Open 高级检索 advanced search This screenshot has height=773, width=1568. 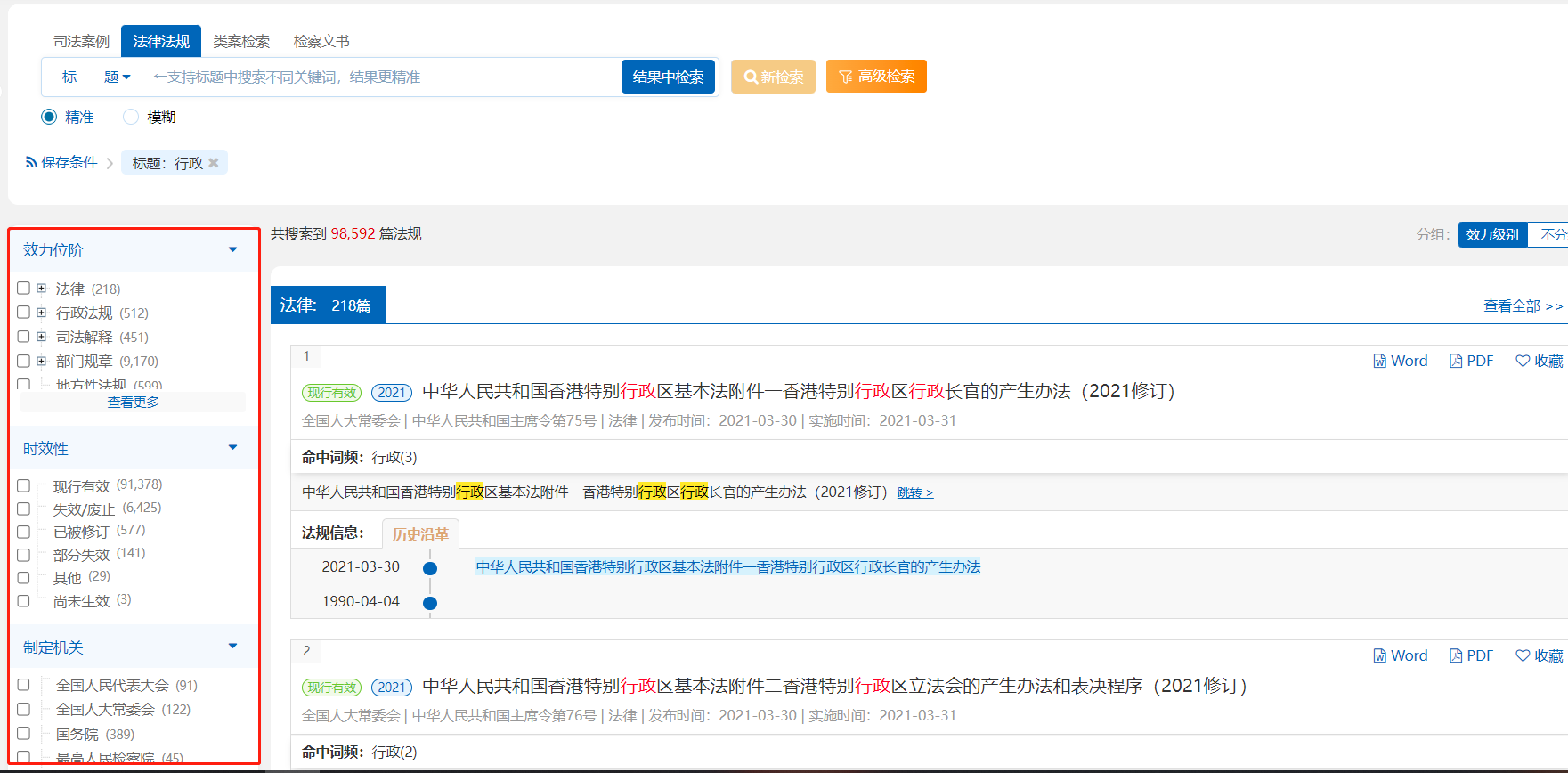[876, 77]
